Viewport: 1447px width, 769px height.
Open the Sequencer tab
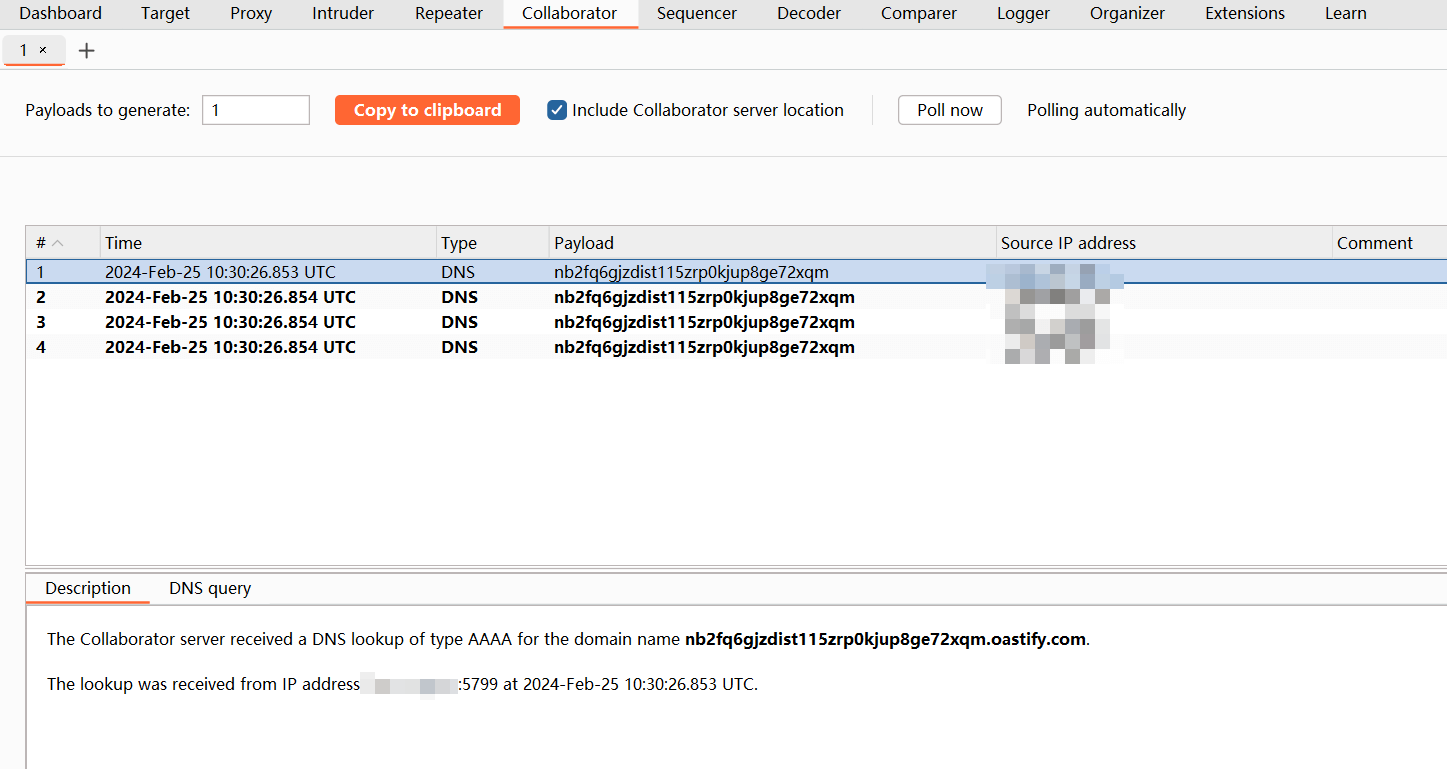[697, 13]
